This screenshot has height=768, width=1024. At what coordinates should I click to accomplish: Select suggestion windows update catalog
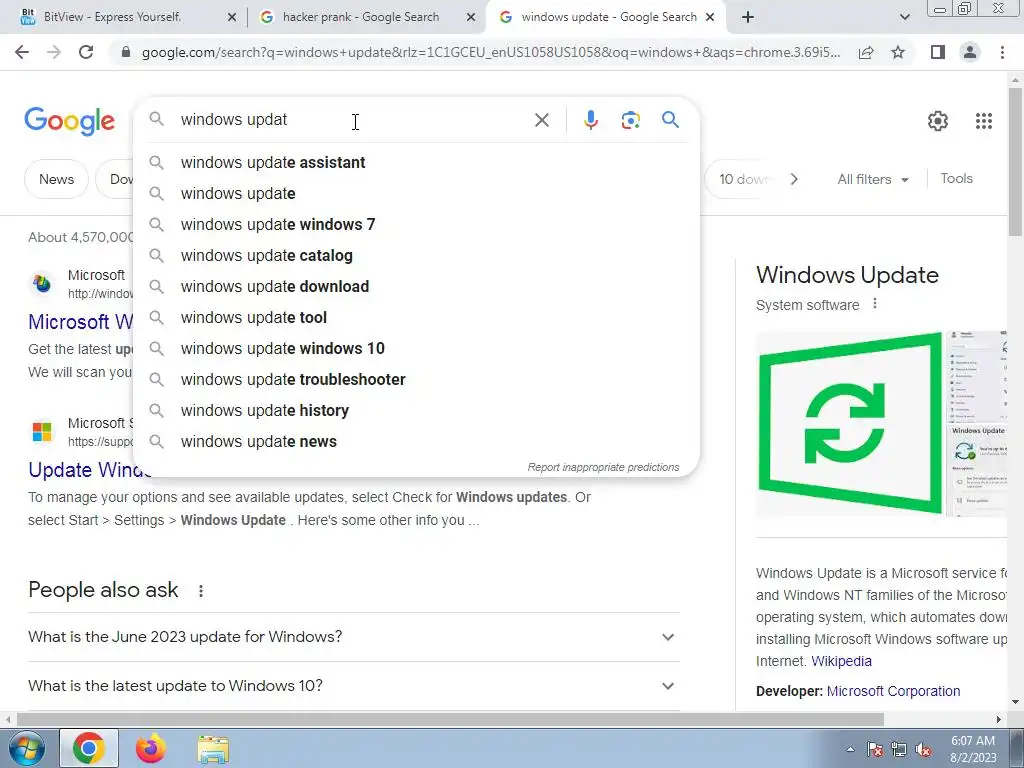coord(416,255)
